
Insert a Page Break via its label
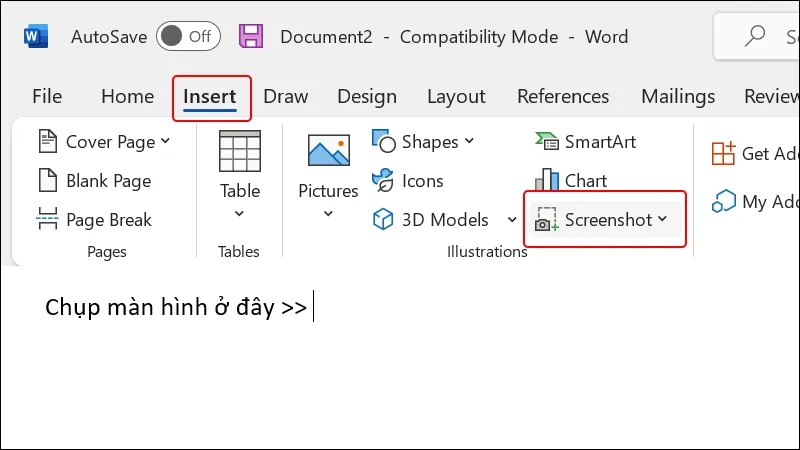[109, 220]
